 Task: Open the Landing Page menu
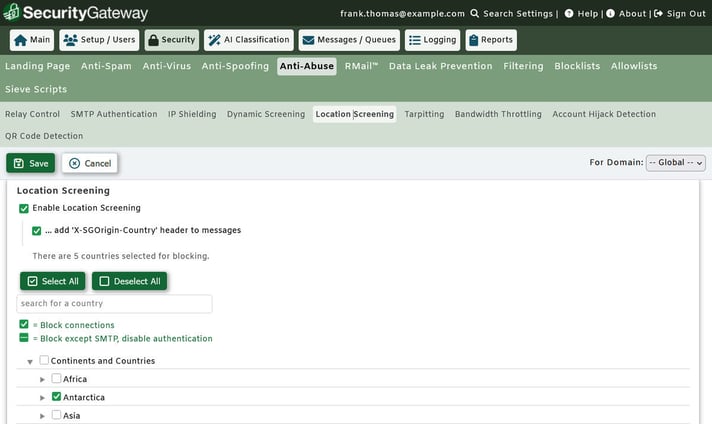click(x=38, y=66)
